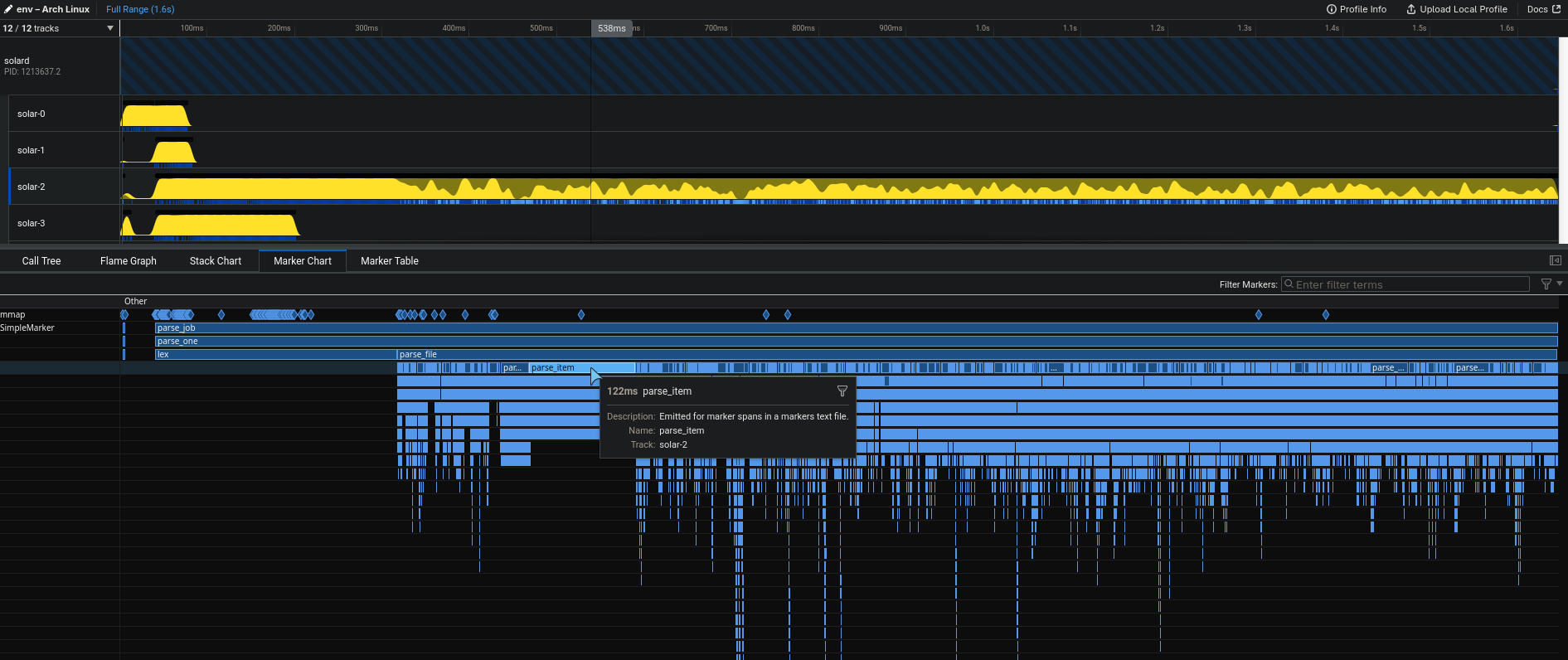Image resolution: width=1568 pixels, height=660 pixels.
Task: Switch to the Marker Table tab
Action: point(390,260)
